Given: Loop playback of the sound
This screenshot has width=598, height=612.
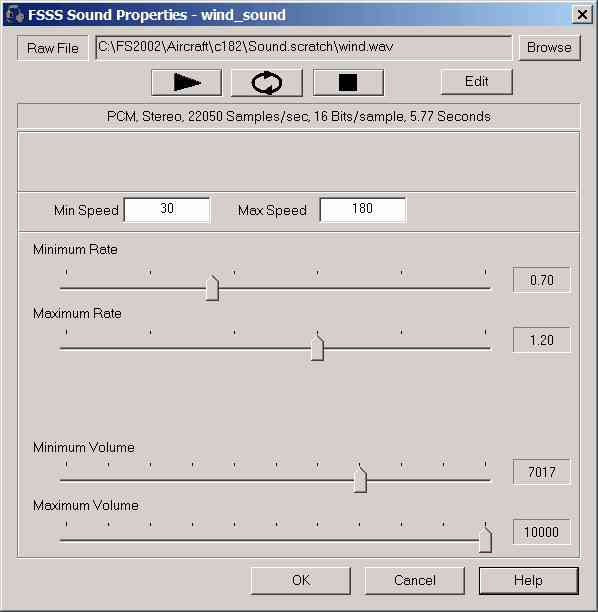Looking at the screenshot, I should click(x=267, y=82).
